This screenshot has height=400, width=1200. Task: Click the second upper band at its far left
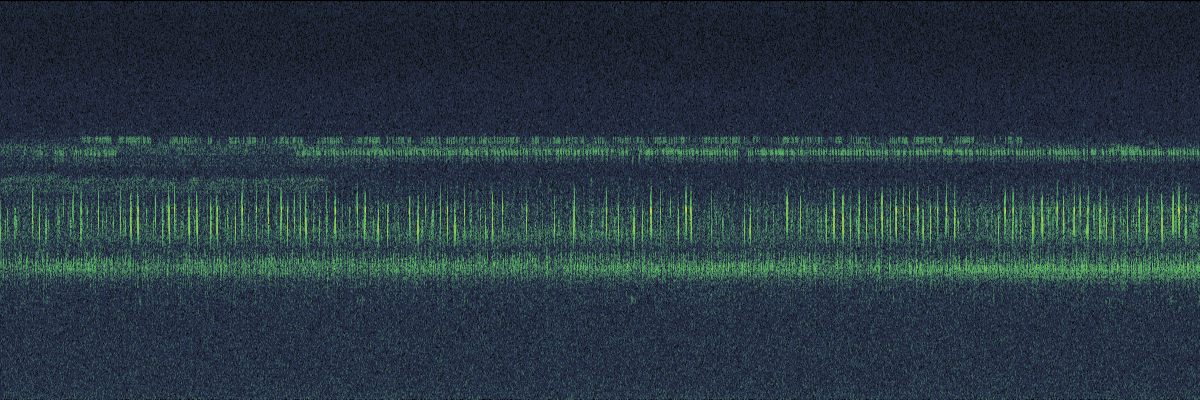(8, 152)
